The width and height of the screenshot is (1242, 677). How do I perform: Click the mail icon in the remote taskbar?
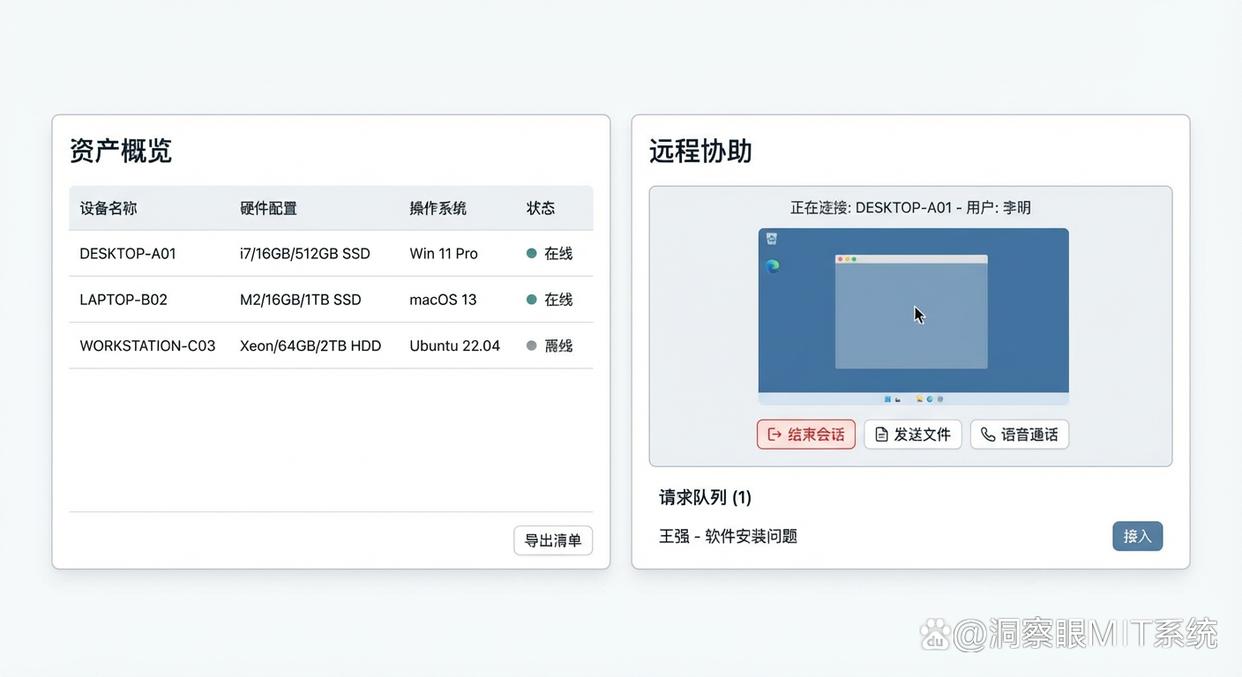click(897, 399)
